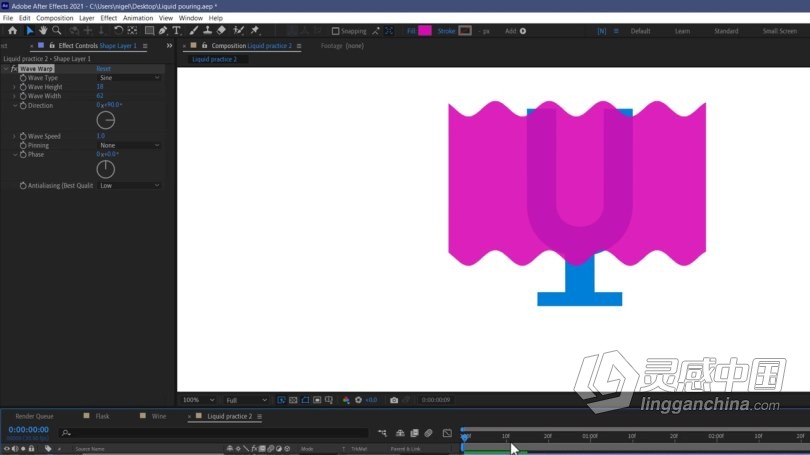
Task: Select the Rectangle shape tool
Action: coord(149,30)
